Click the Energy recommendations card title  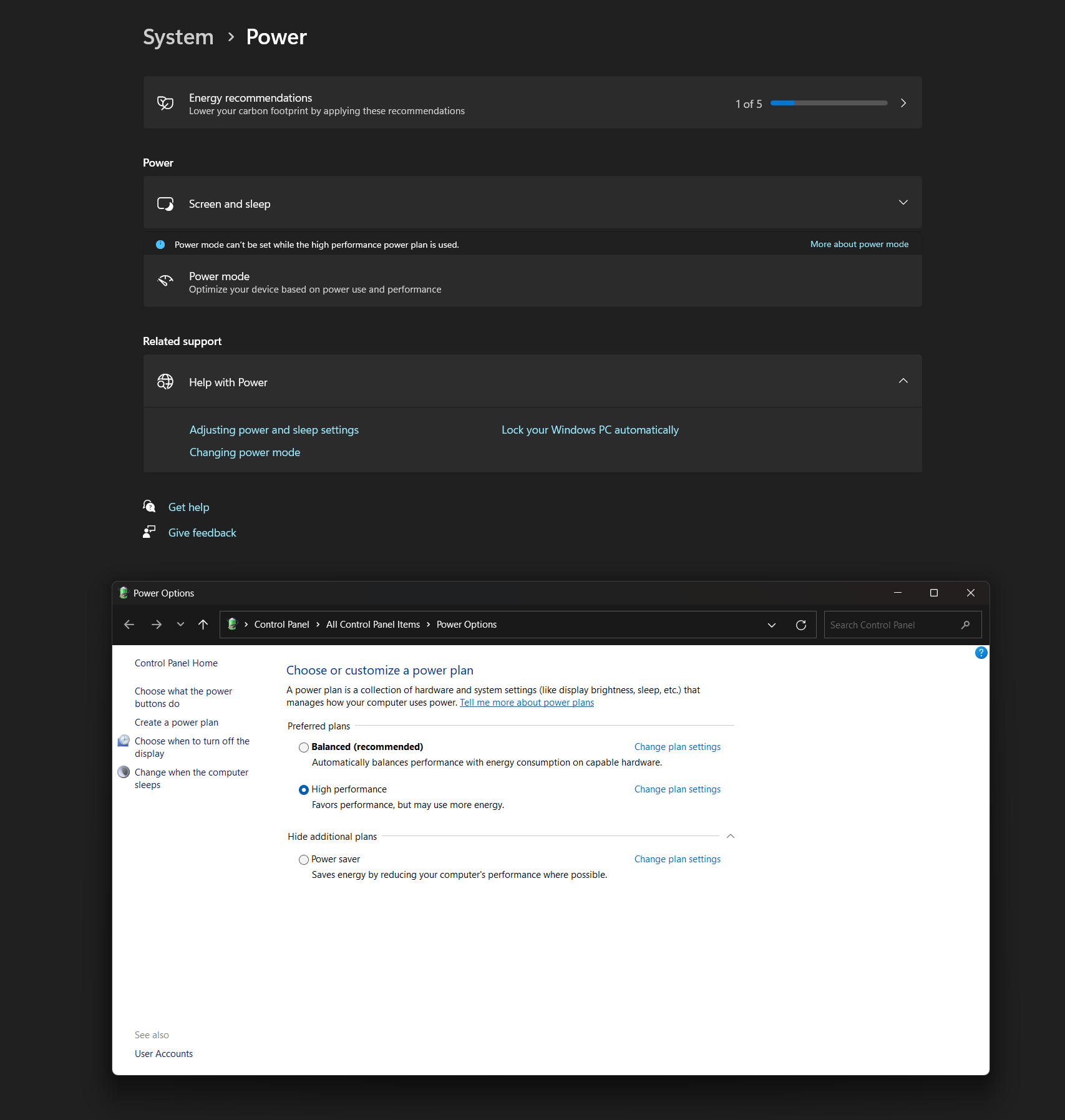pos(250,98)
